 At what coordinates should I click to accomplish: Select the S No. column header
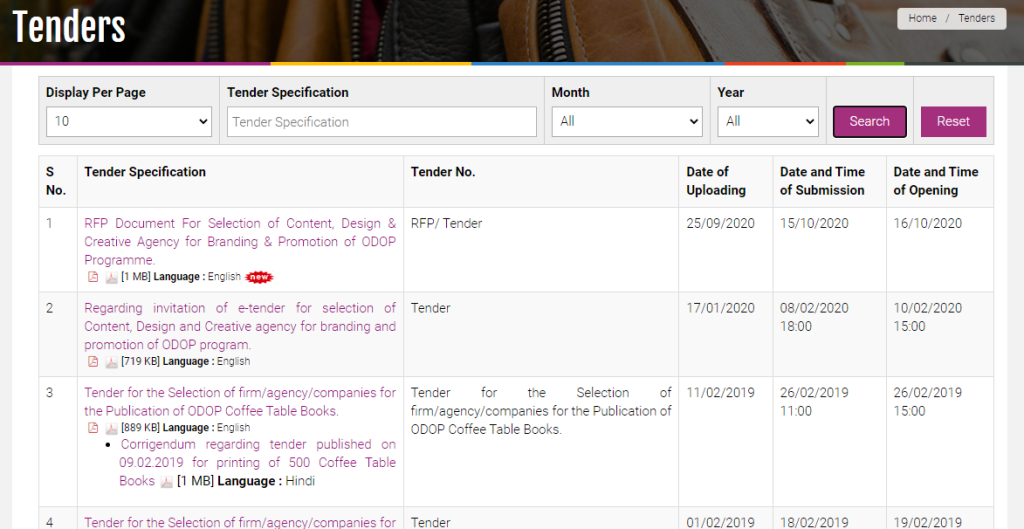click(x=56, y=181)
